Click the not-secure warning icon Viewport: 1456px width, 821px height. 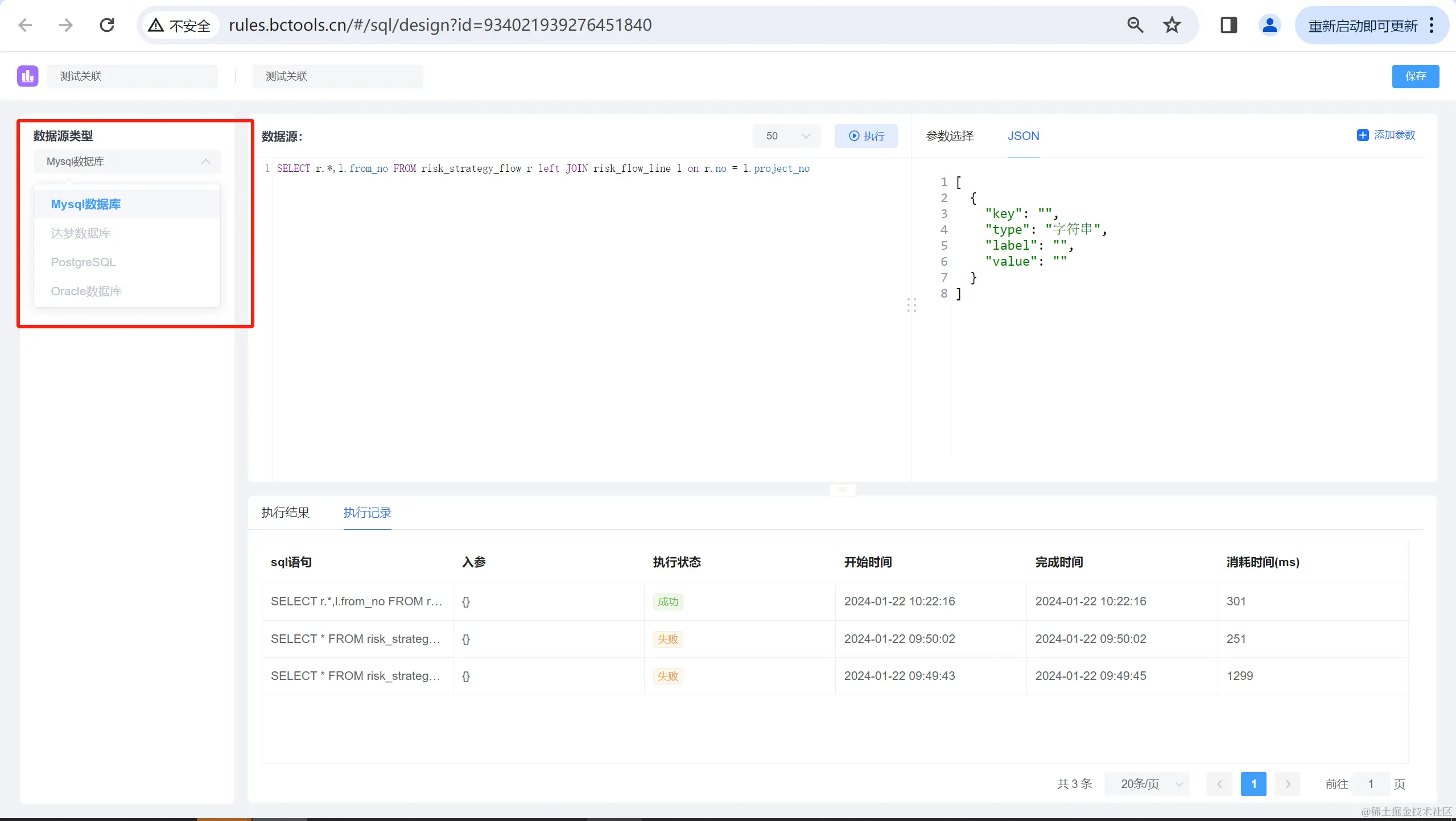click(156, 25)
